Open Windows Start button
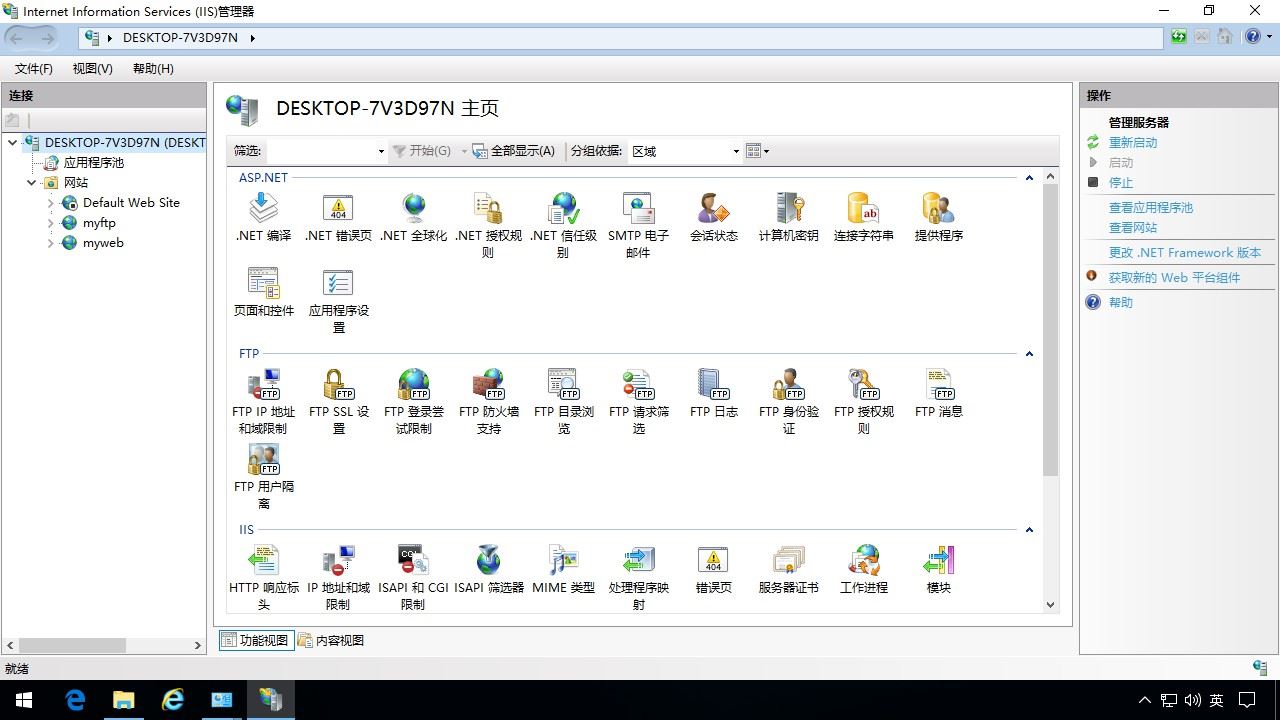The height and width of the screenshot is (720, 1280). (24, 700)
